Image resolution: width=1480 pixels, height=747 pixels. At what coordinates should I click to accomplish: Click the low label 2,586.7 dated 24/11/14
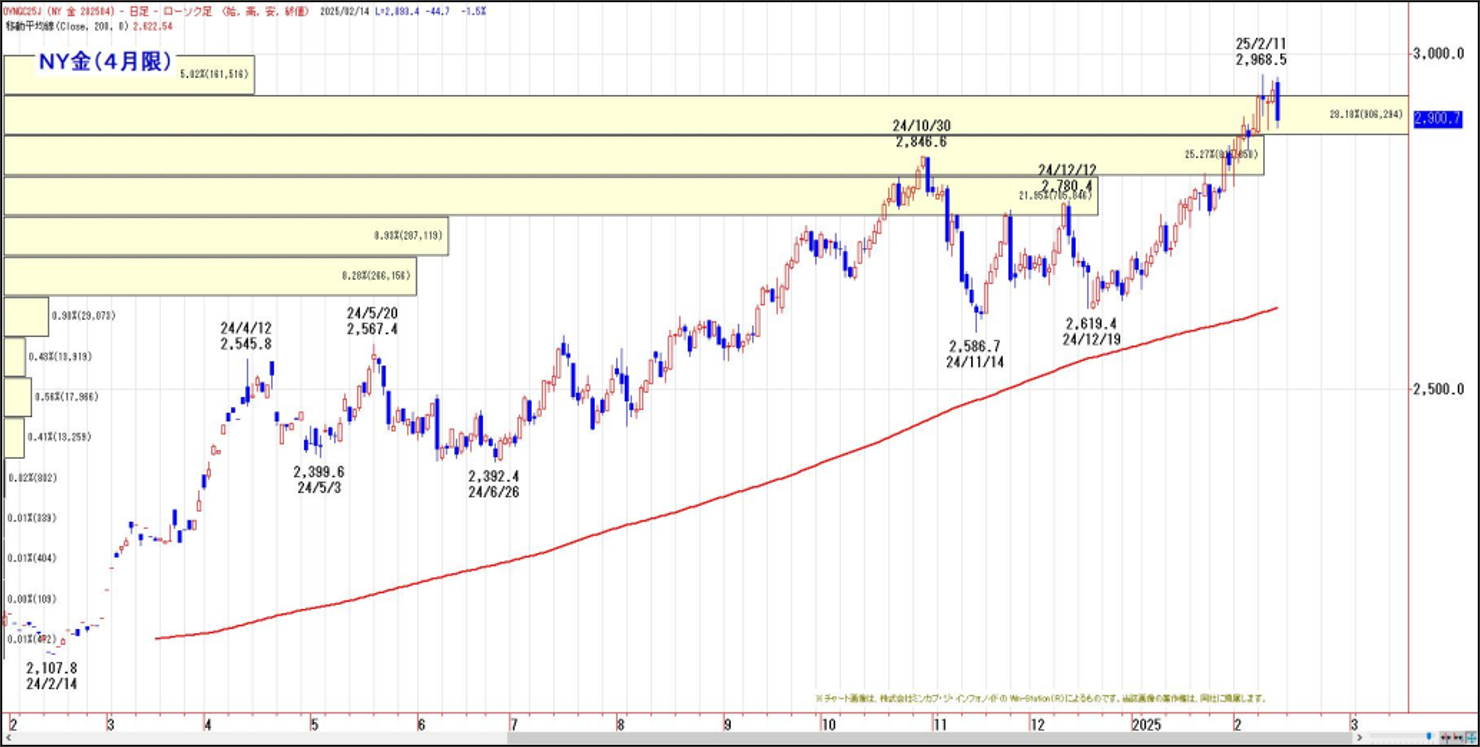tap(975, 353)
